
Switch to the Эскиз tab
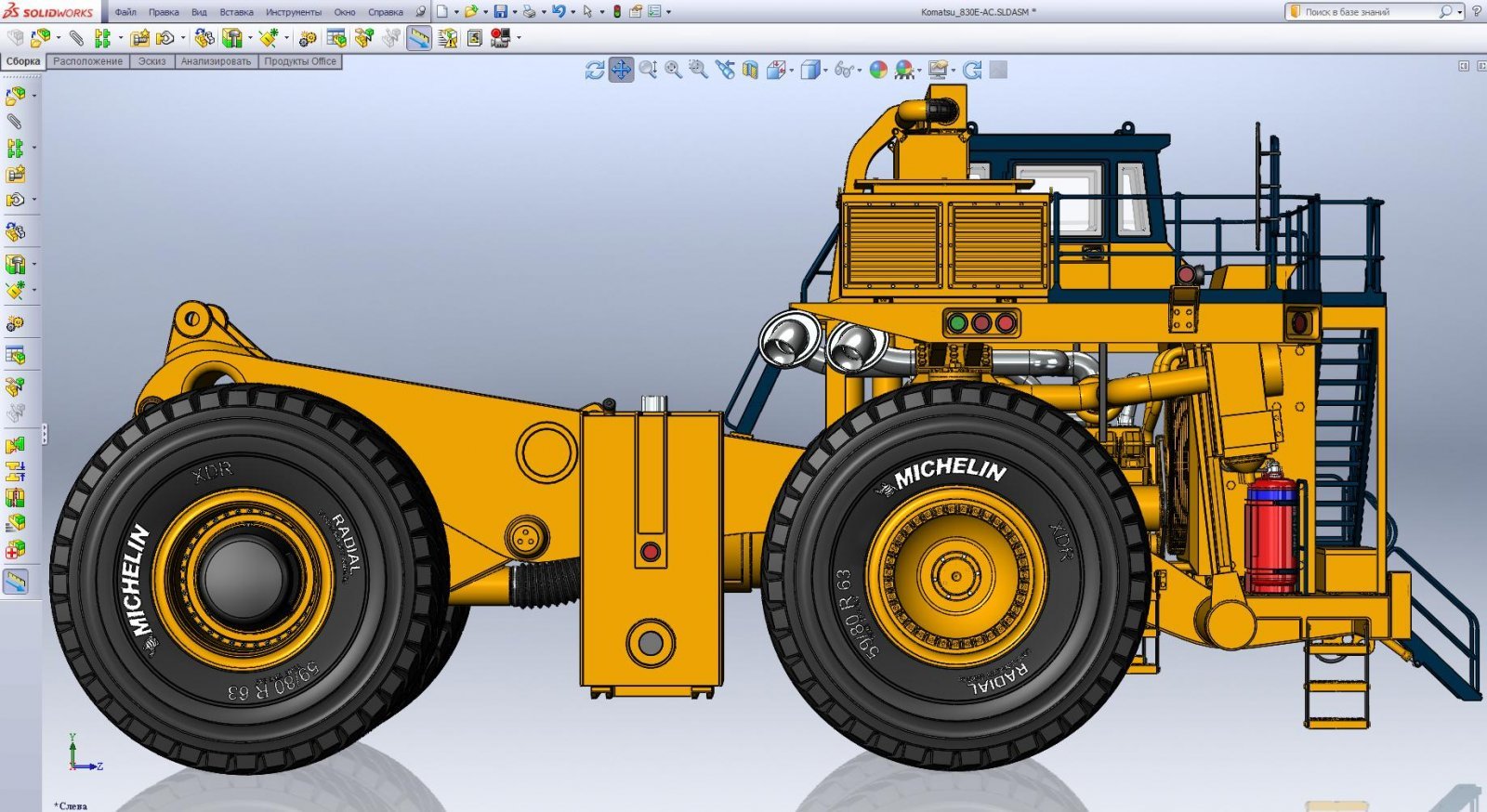[x=151, y=61]
